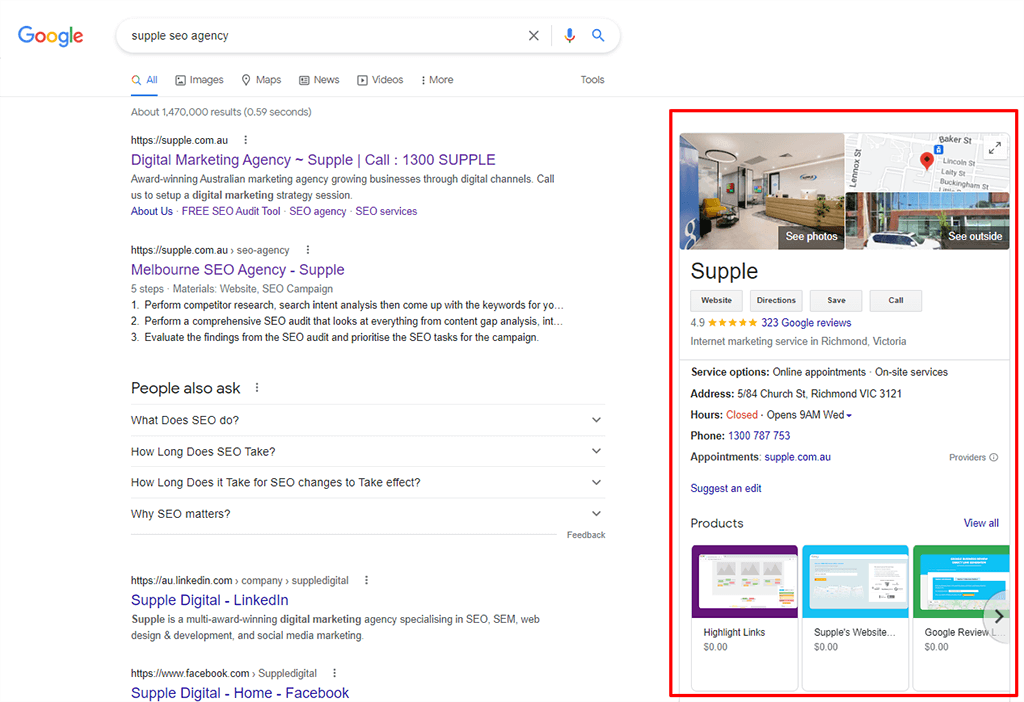Click the address 5/84 Church St, Richmond
The image size is (1024, 702).
pos(820,394)
